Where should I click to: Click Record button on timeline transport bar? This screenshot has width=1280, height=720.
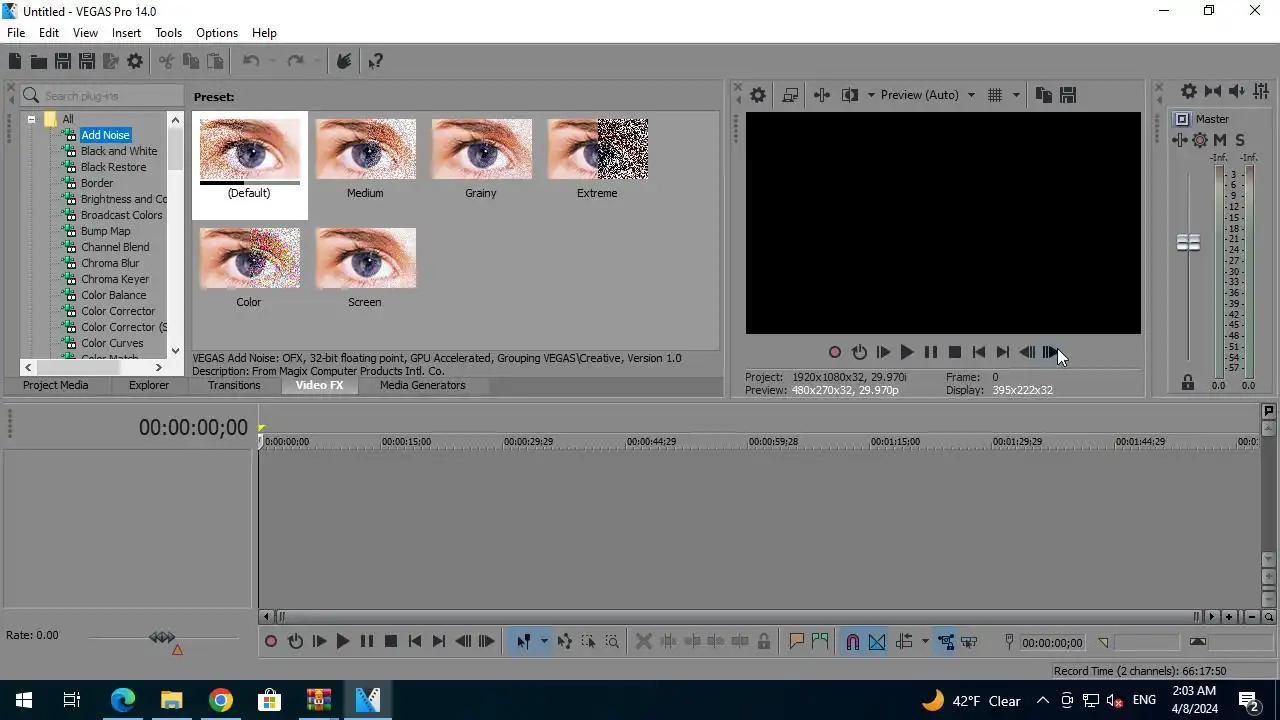tap(271, 642)
